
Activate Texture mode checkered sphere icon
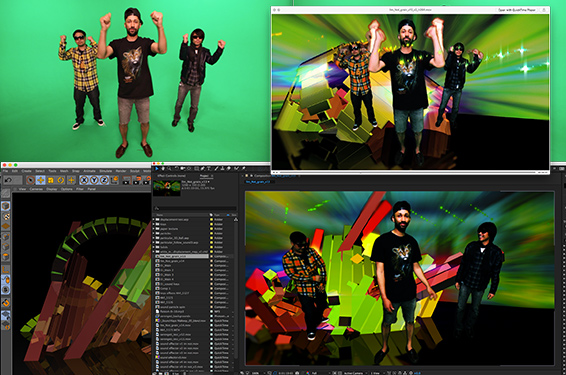tap(5, 216)
